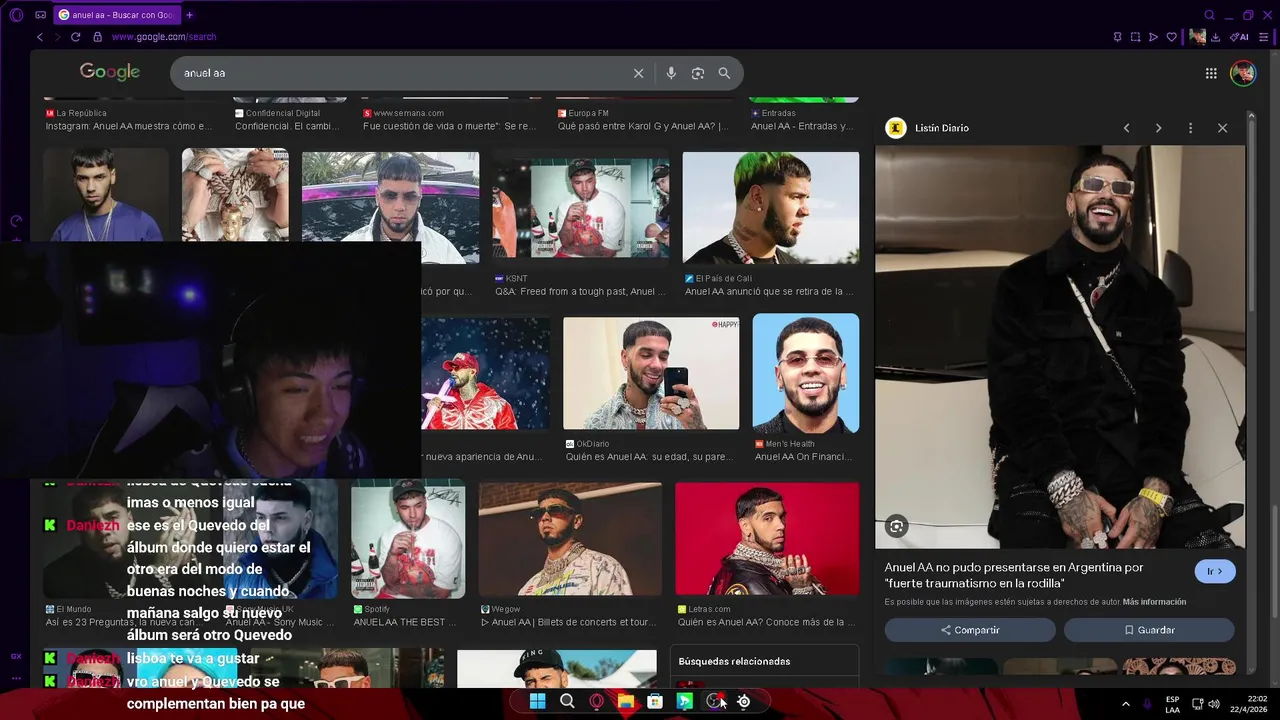The height and width of the screenshot is (720, 1280).
Task: Open the Wegow concert image result
Action: pos(570,538)
